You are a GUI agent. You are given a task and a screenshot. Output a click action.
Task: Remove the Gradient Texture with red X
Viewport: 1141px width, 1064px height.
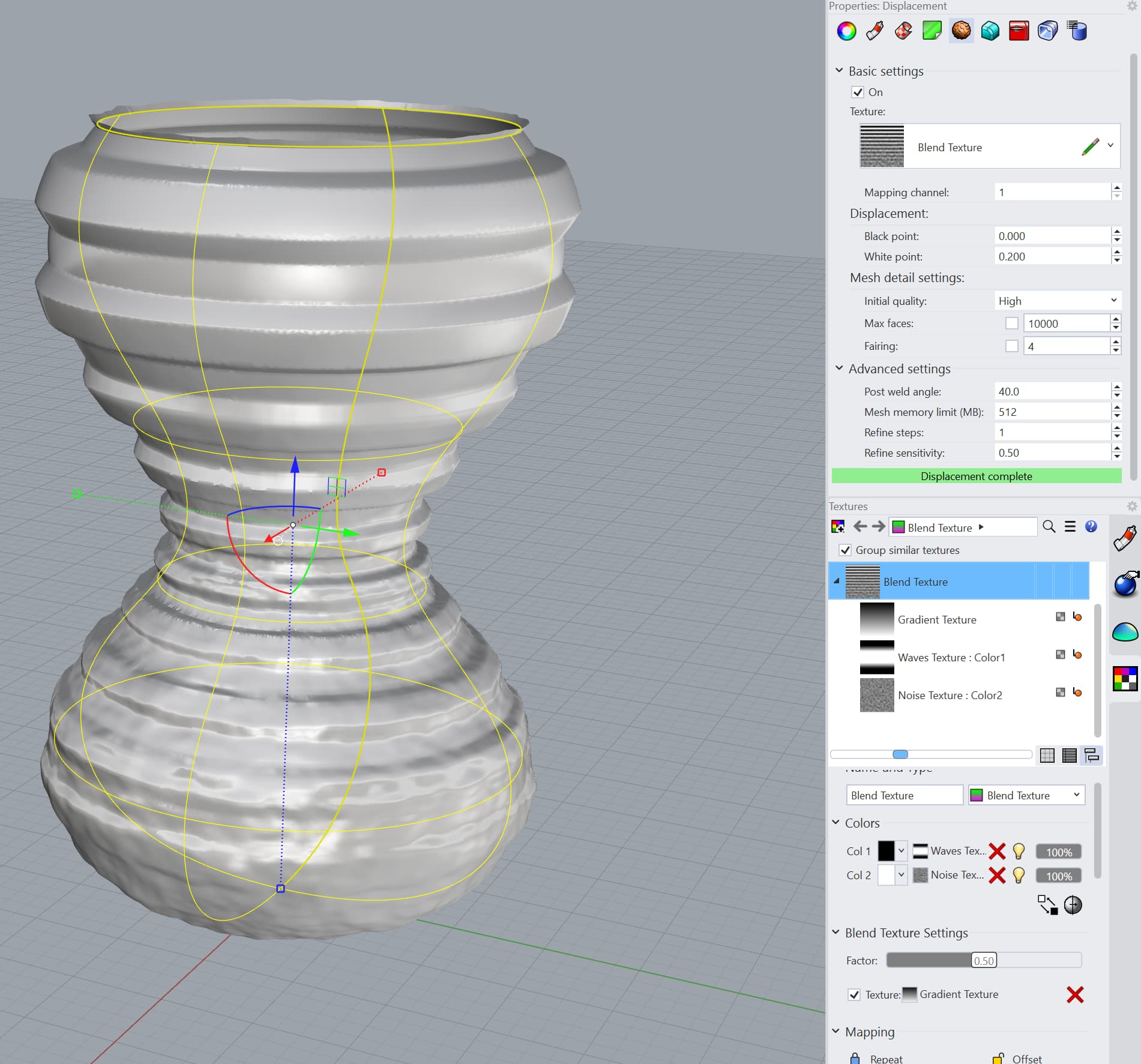[1075, 994]
